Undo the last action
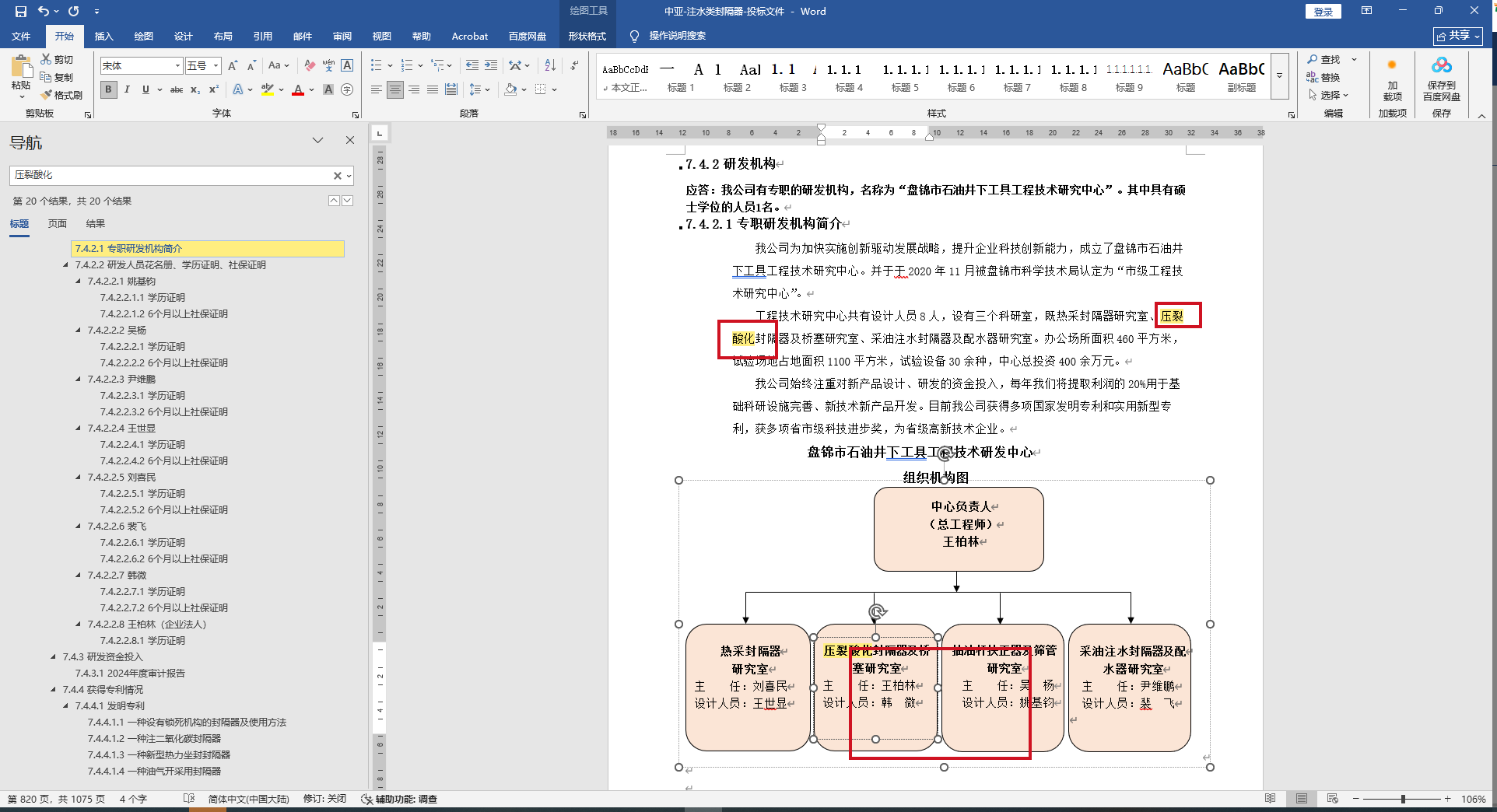Image resolution: width=1497 pixels, height=812 pixels. 44,12
